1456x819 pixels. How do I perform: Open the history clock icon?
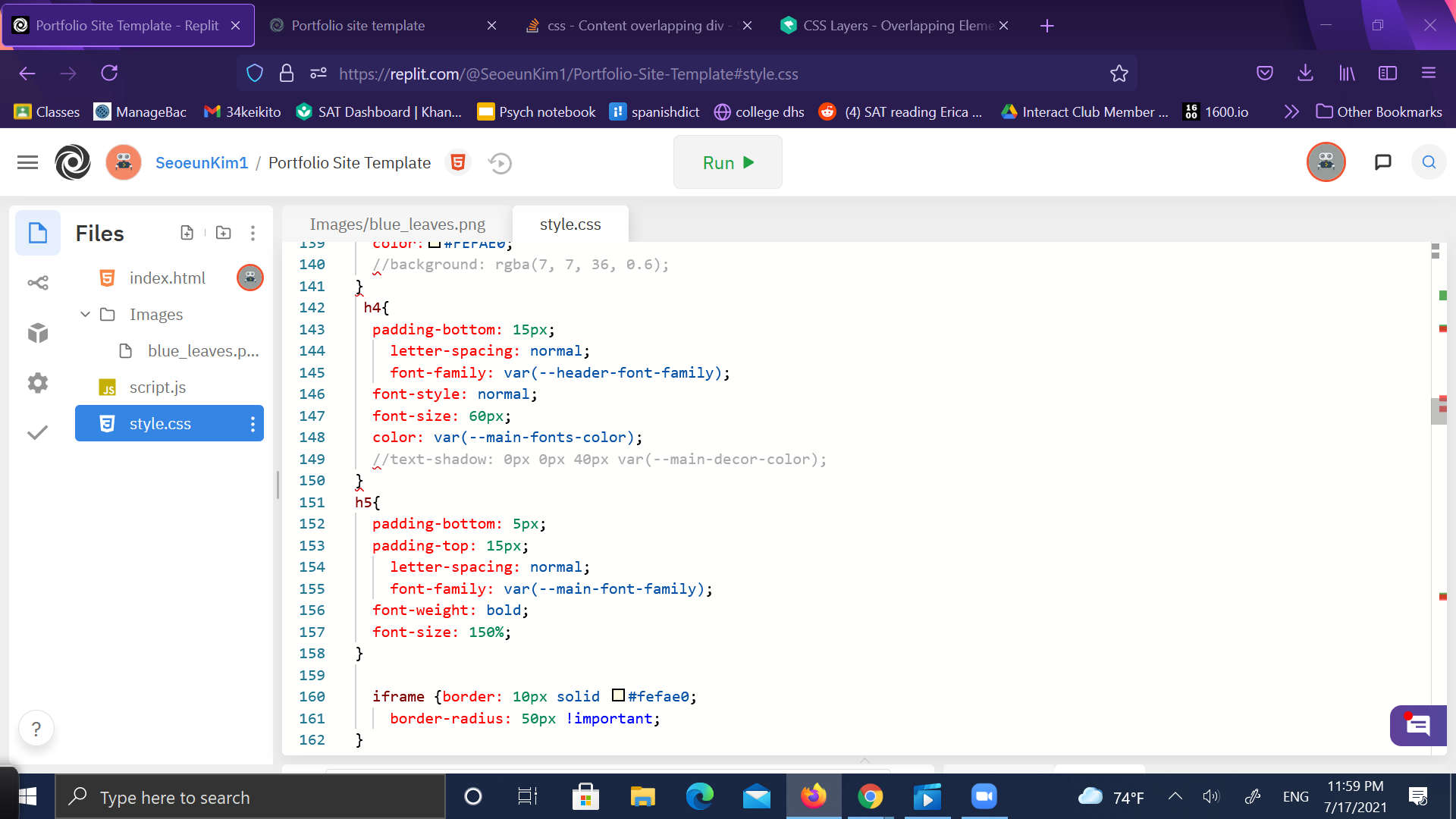pos(500,163)
